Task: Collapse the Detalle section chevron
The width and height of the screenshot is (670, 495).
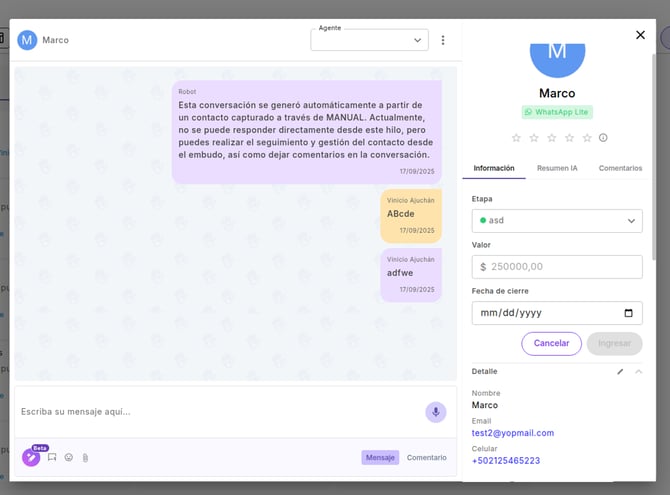Action: 638,371
